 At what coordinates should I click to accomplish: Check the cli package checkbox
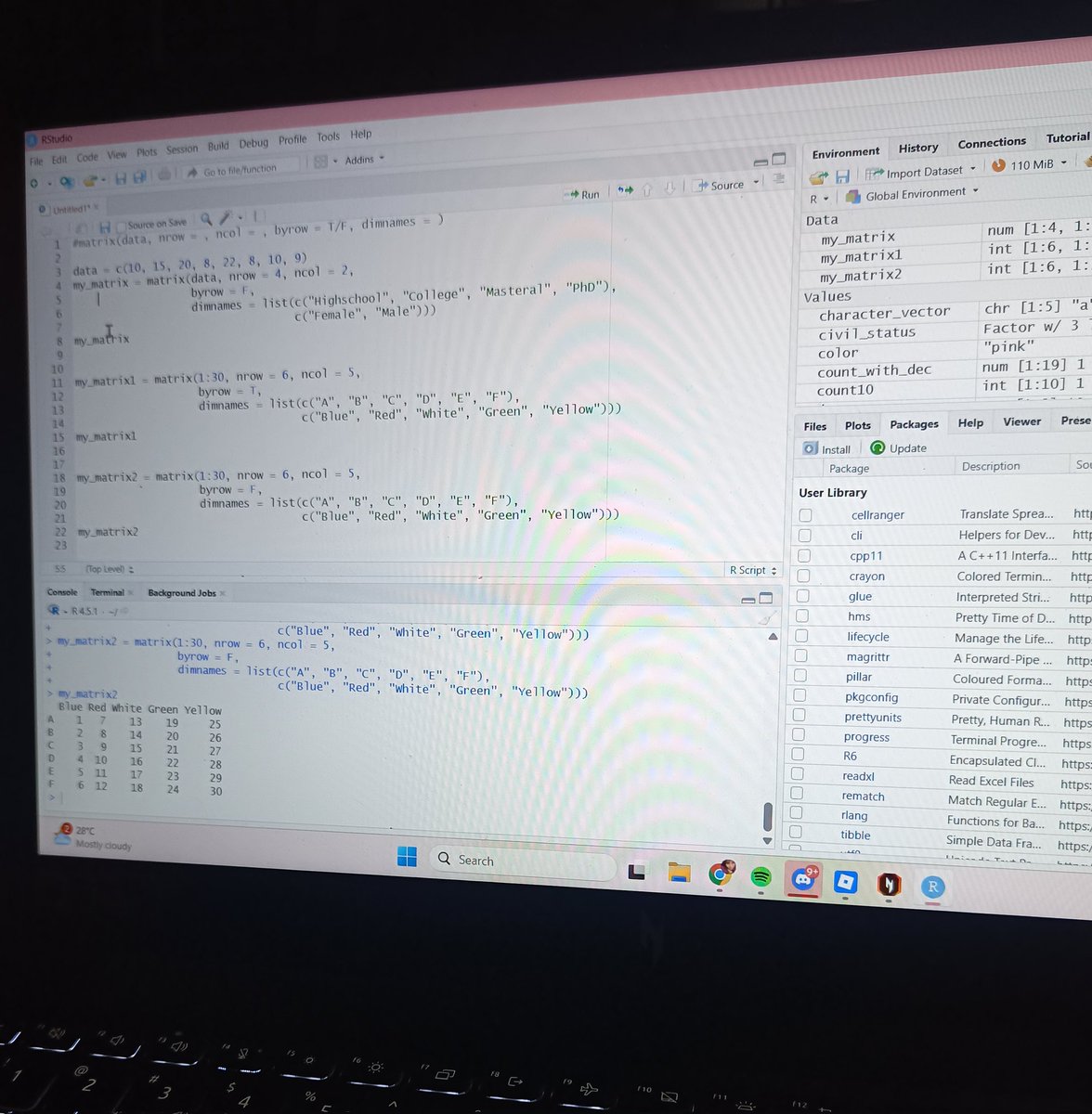(x=804, y=536)
